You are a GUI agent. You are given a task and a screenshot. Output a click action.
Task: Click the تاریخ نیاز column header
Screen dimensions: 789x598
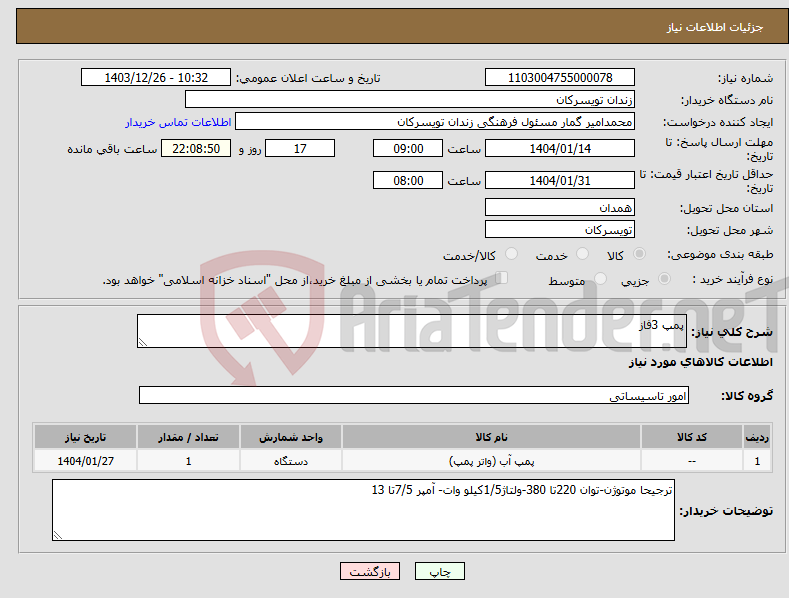86,437
